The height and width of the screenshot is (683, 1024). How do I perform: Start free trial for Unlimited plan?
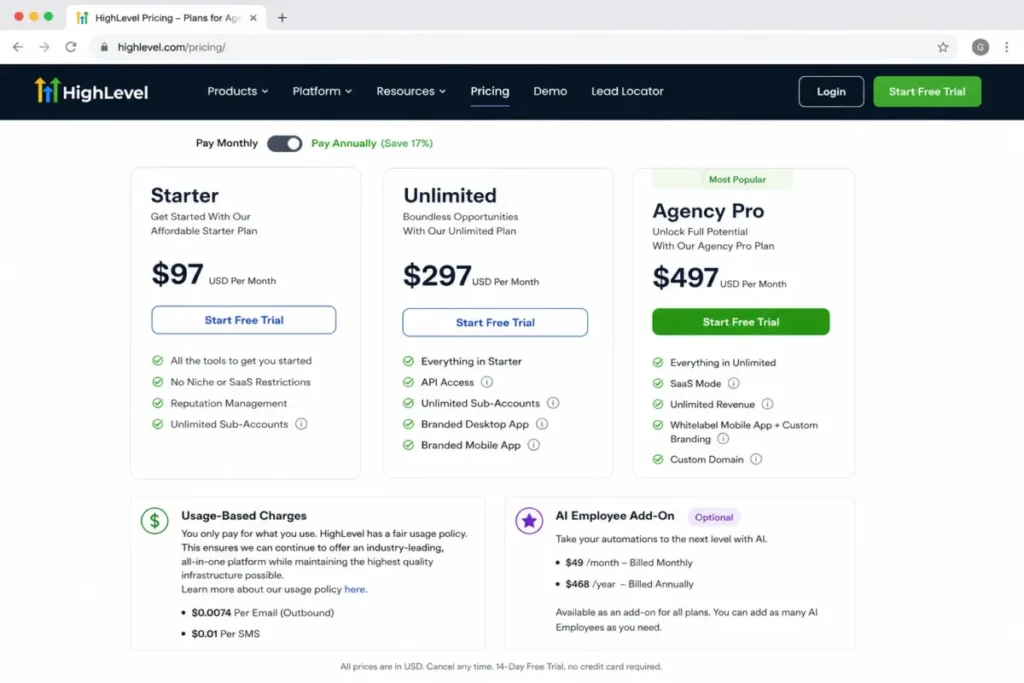click(x=495, y=323)
